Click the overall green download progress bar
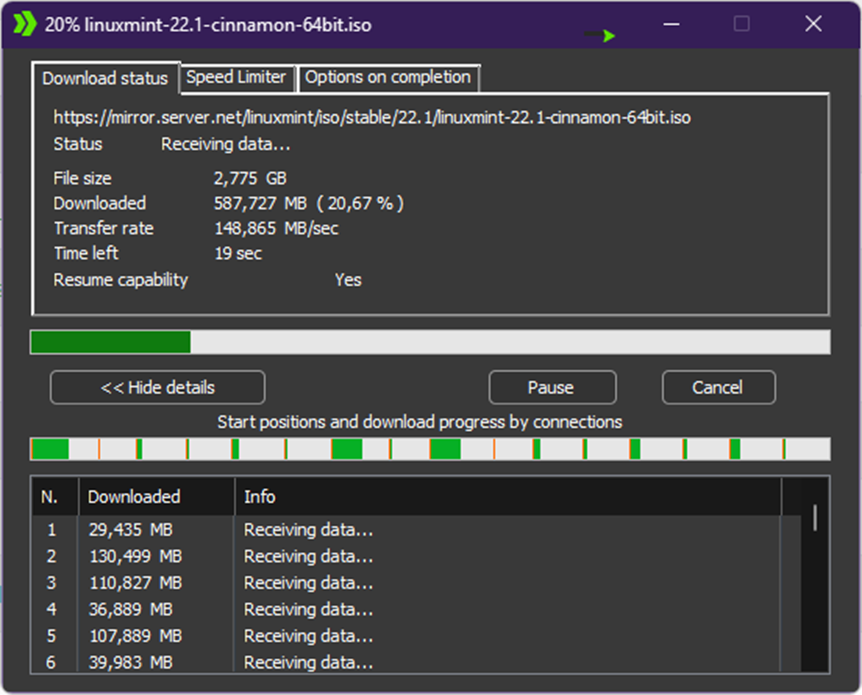The image size is (862, 695). coord(430,342)
